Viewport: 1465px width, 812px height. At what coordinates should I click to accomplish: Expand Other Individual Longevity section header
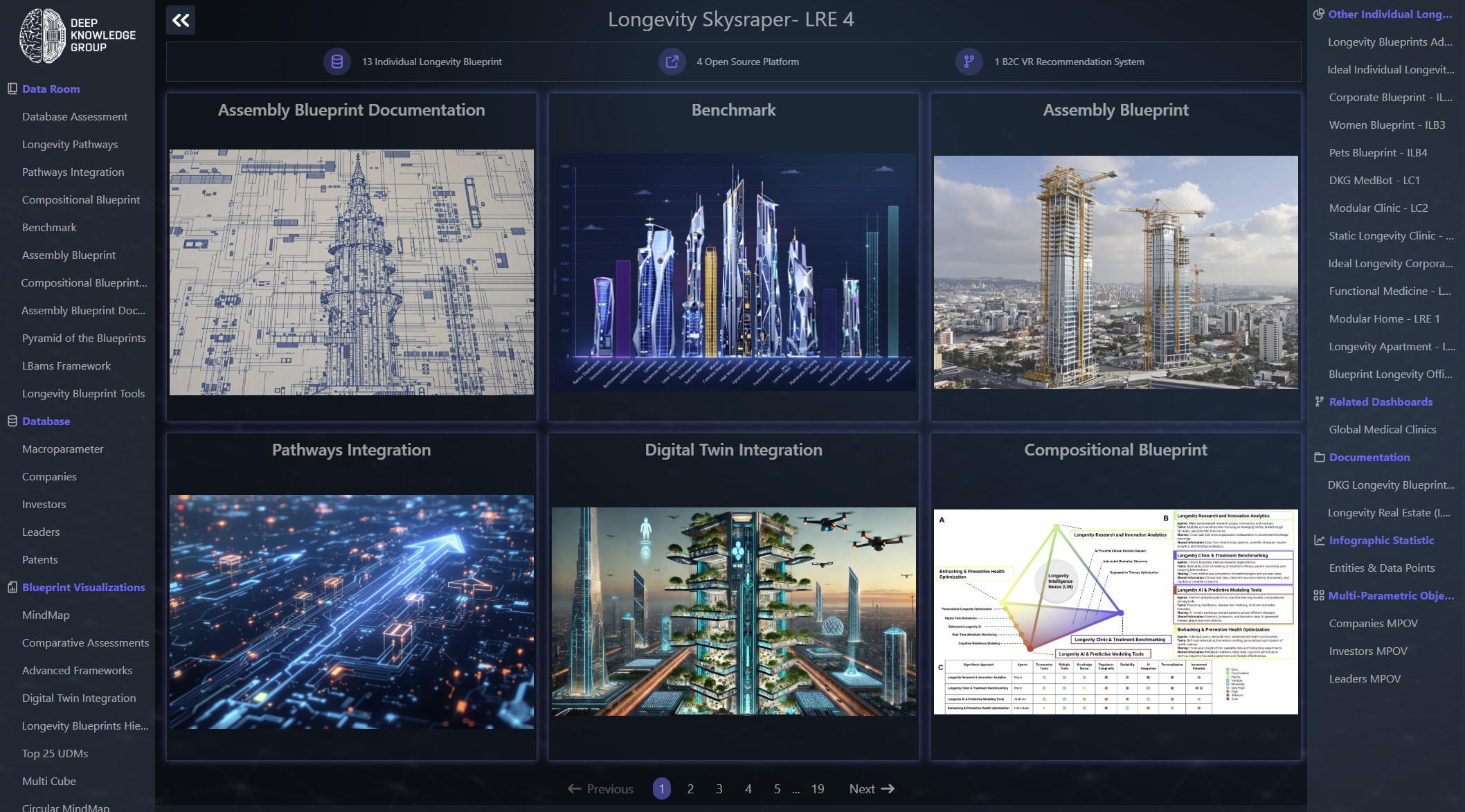point(1390,14)
